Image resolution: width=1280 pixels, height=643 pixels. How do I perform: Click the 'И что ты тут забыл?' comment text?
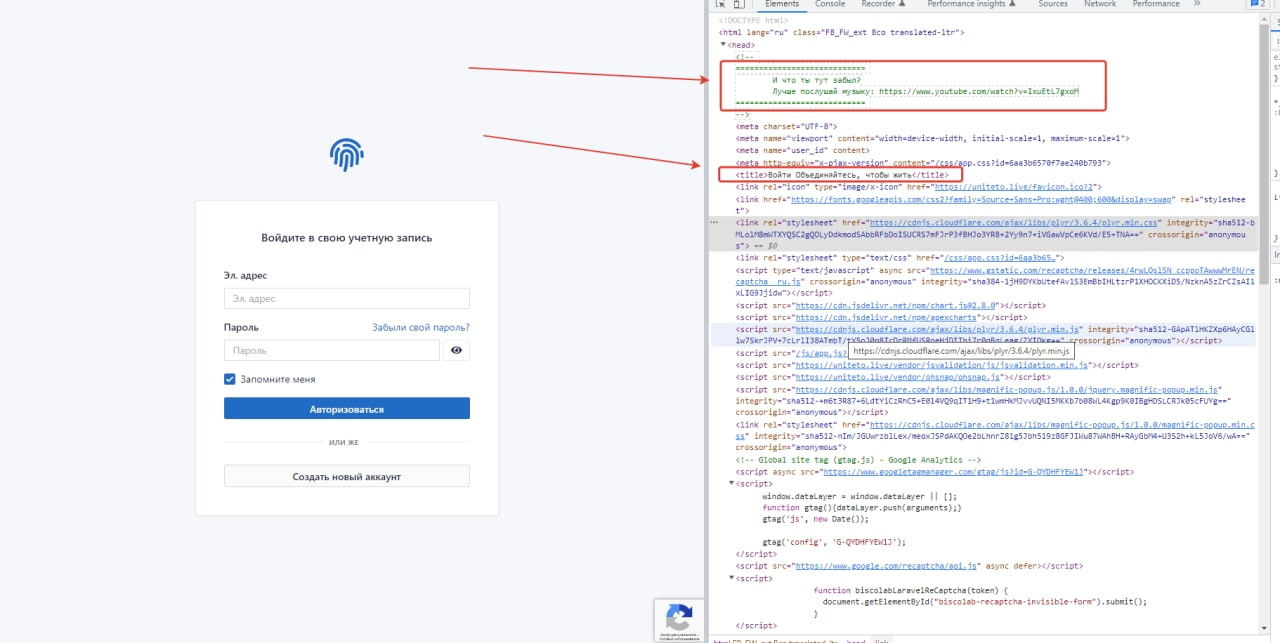[x=814, y=80]
